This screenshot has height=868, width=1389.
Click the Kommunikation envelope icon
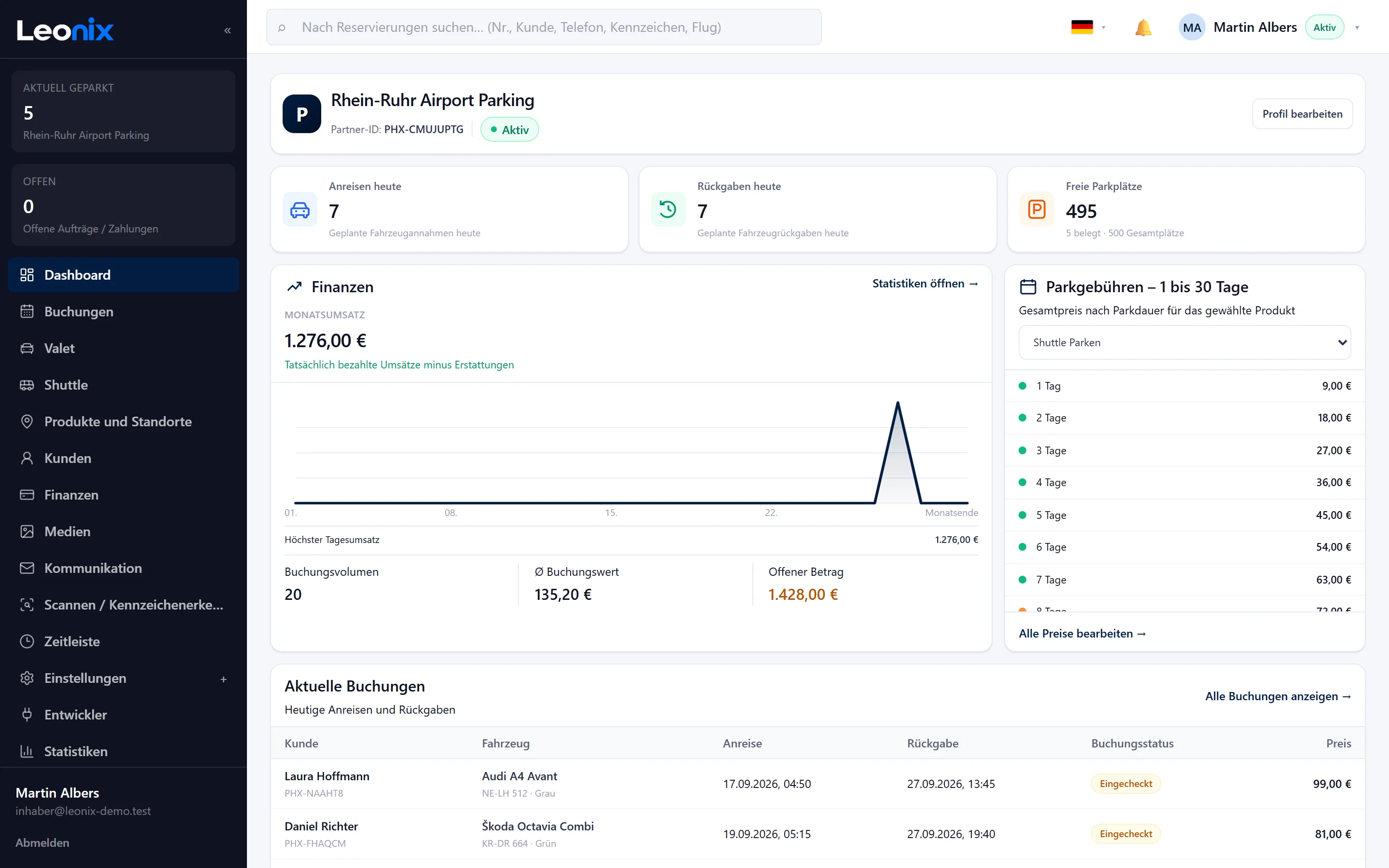27,569
